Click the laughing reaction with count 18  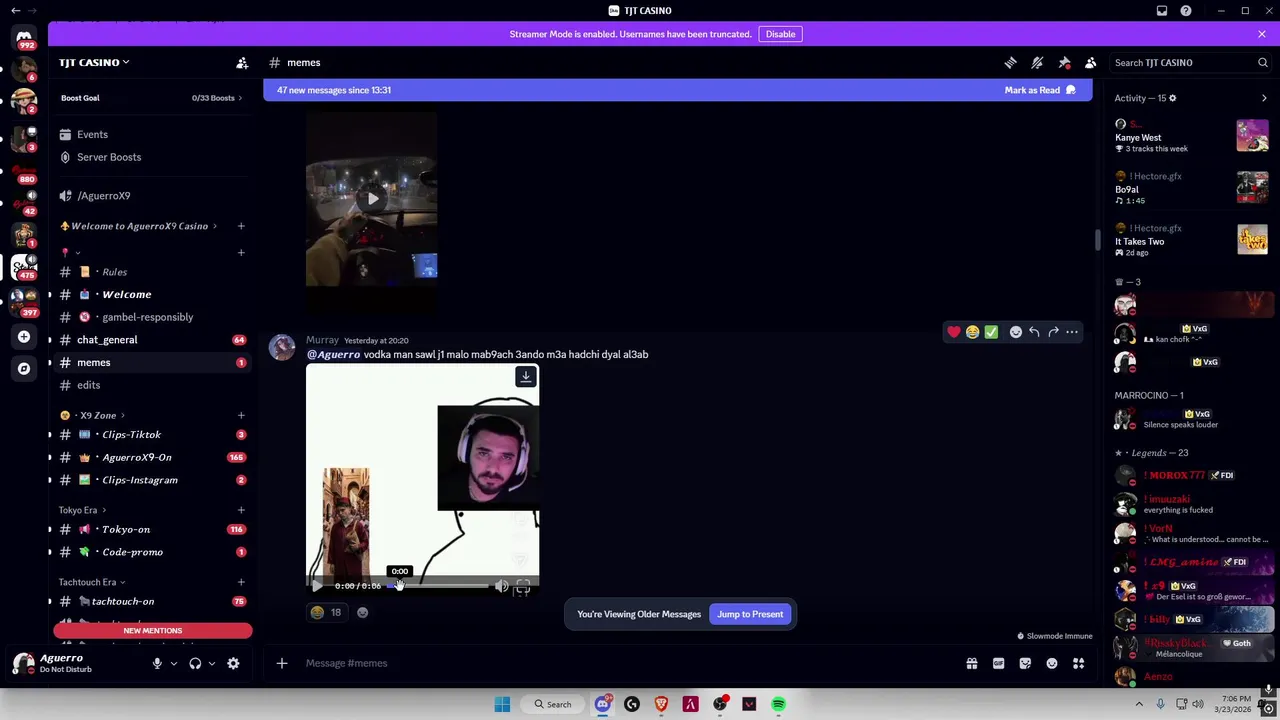327,613
